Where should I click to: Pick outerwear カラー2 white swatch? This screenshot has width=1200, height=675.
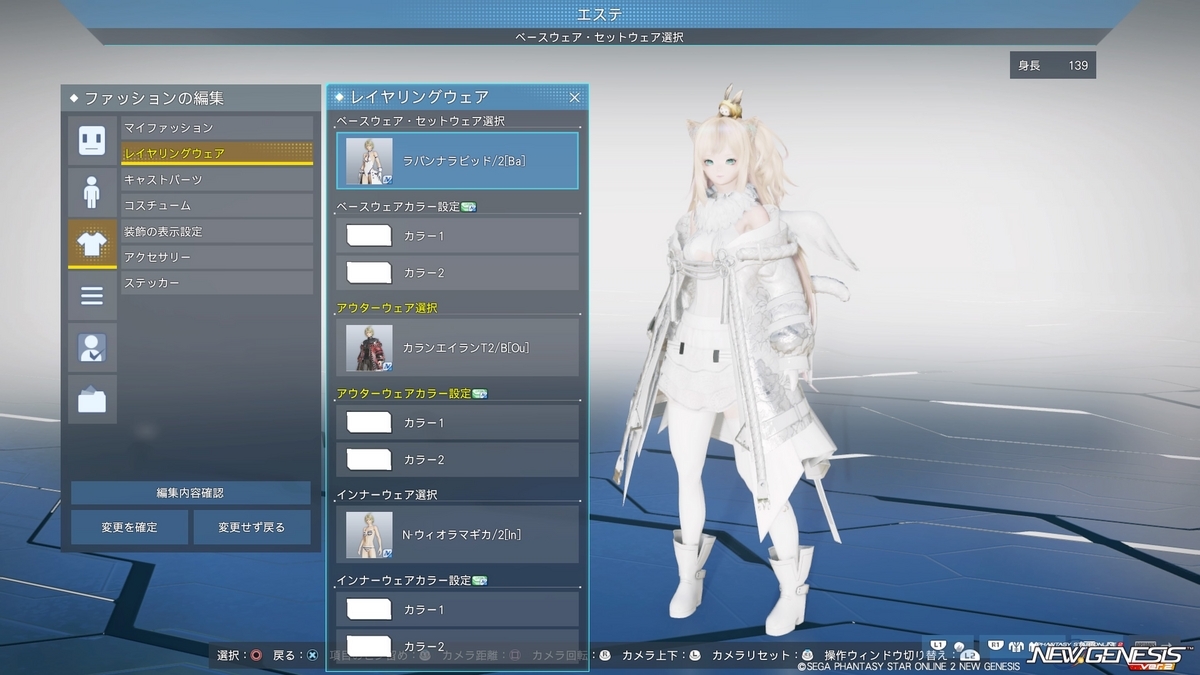point(368,459)
